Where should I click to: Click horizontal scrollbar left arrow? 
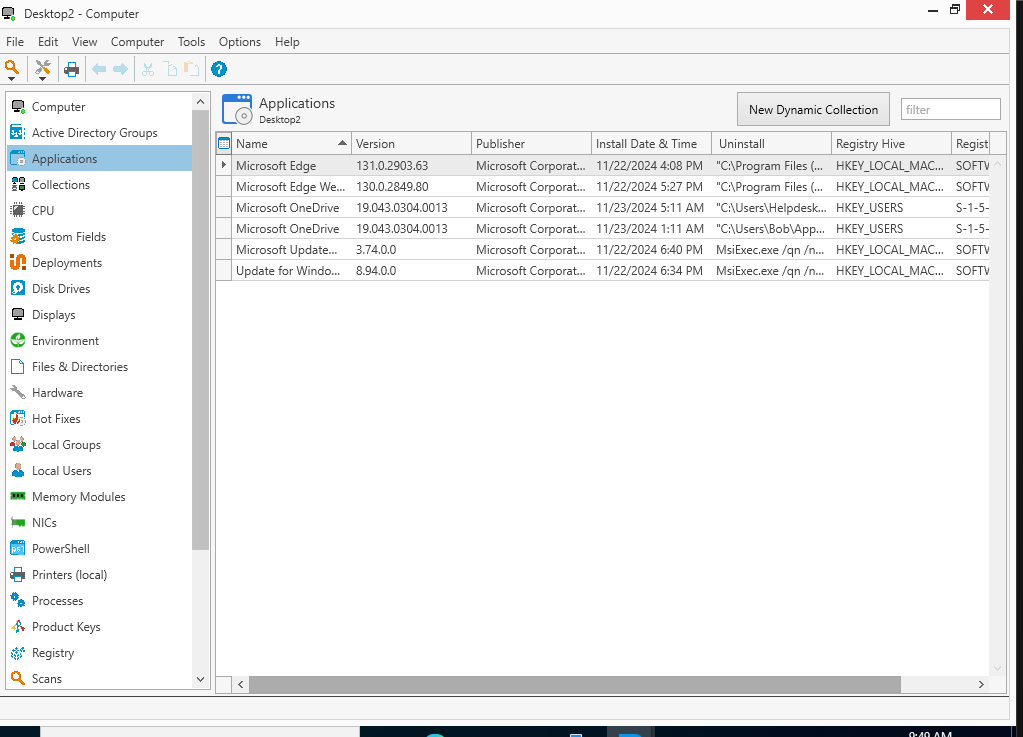pyautogui.click(x=241, y=684)
